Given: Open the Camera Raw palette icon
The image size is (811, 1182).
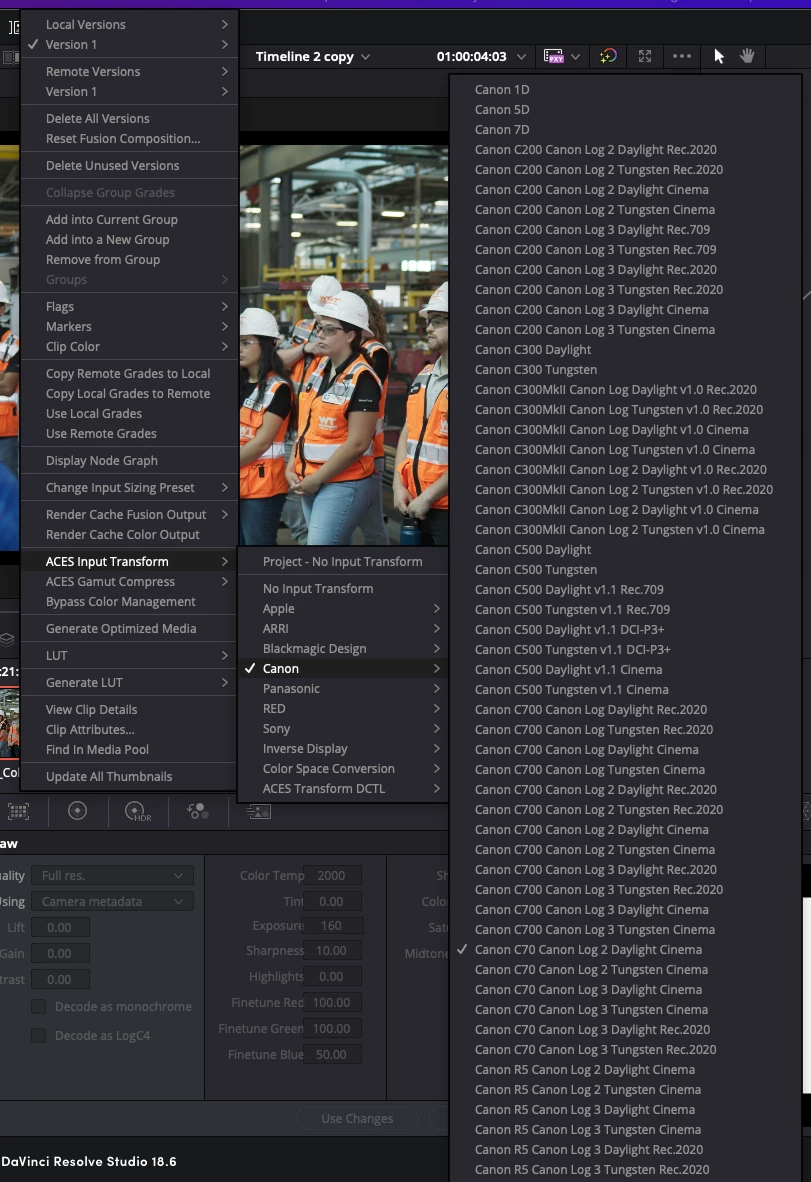Looking at the screenshot, I should point(18,811).
